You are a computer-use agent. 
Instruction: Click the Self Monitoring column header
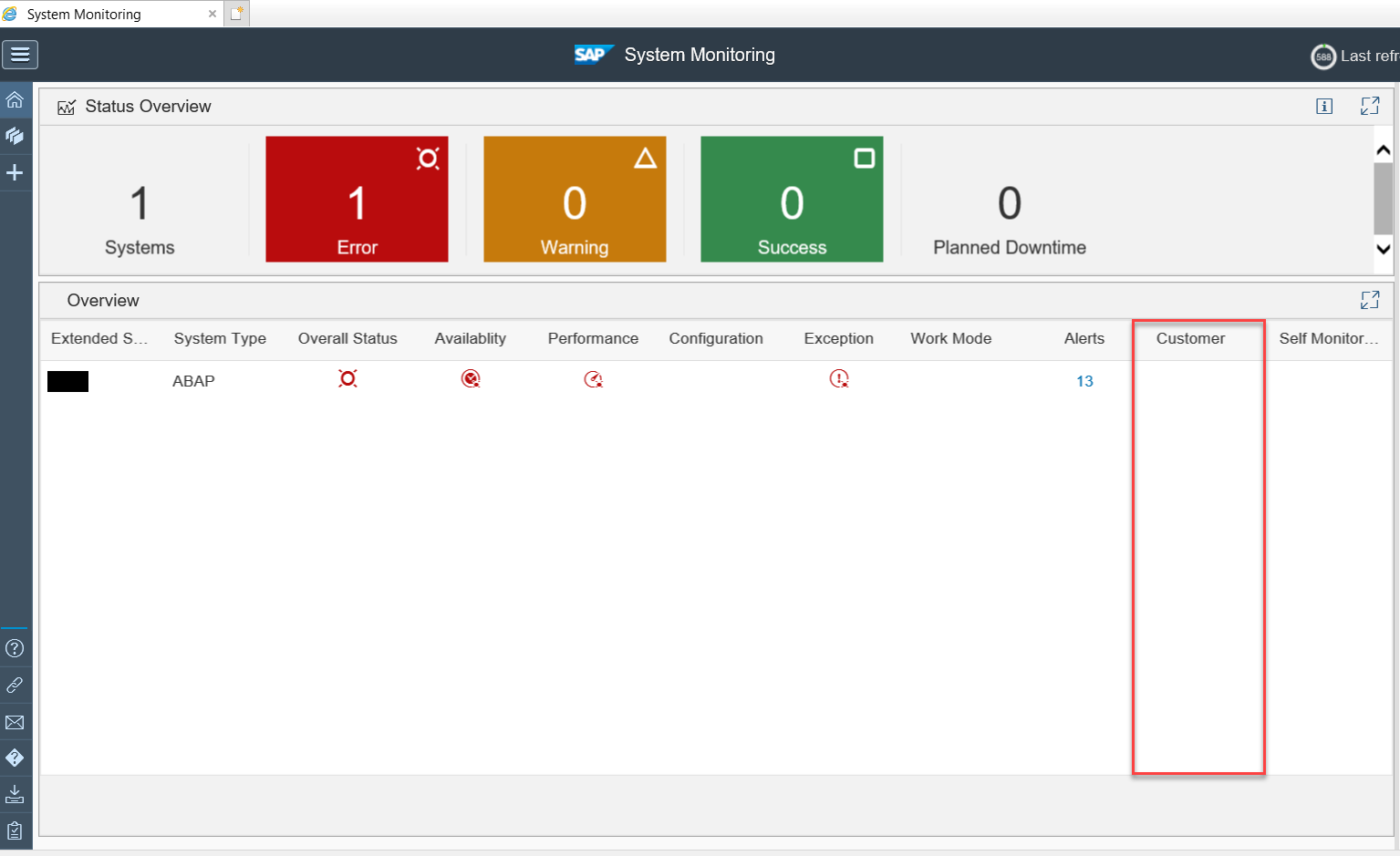pyautogui.click(x=1328, y=338)
